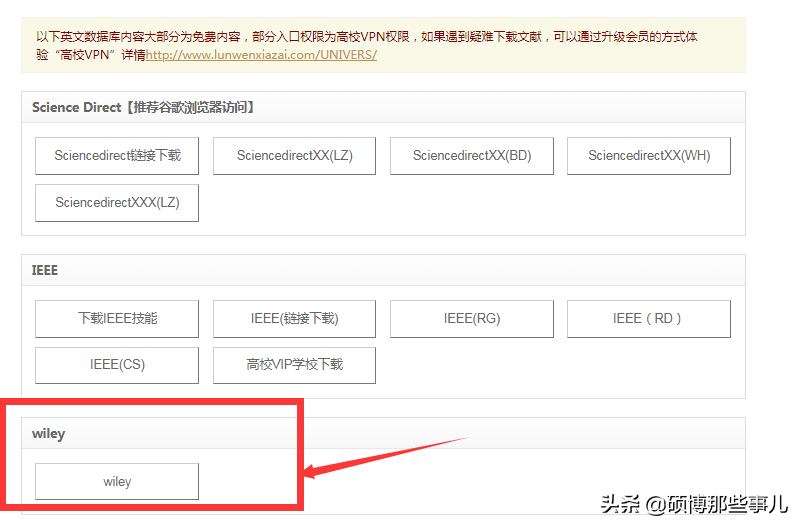
Task: Open SciencedirectXXX(LZ) button
Action: (117, 203)
